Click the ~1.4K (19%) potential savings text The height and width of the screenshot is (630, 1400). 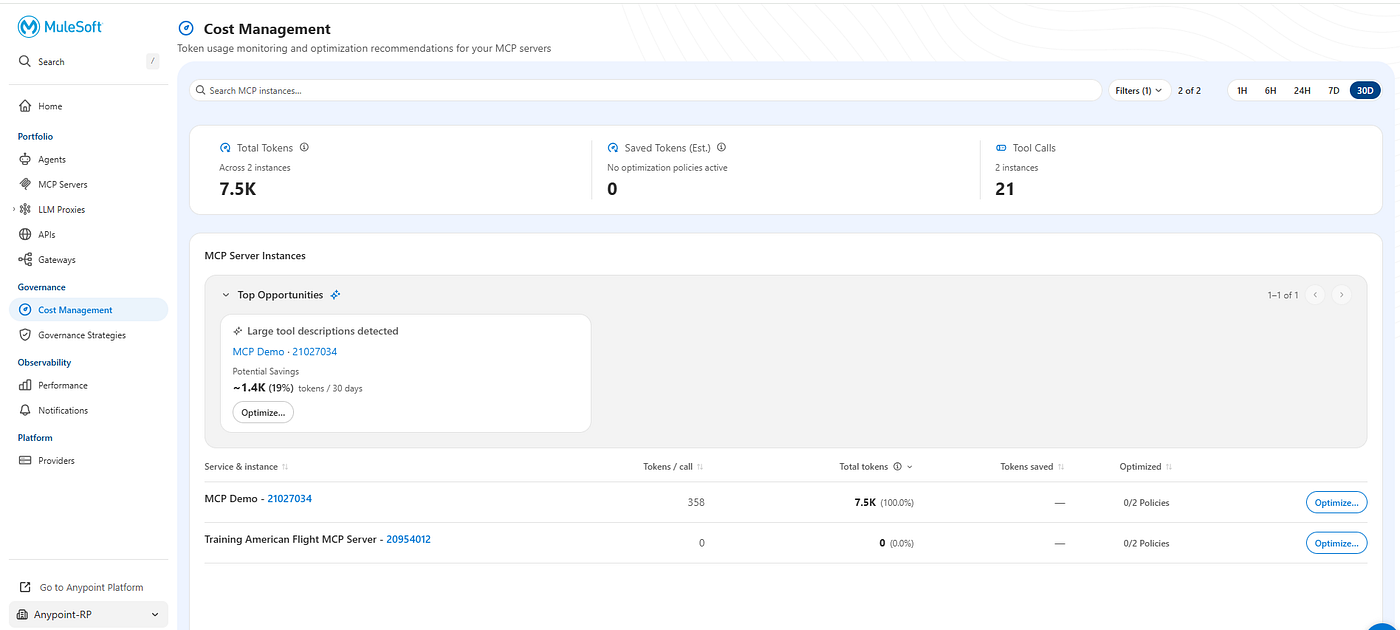coord(263,387)
